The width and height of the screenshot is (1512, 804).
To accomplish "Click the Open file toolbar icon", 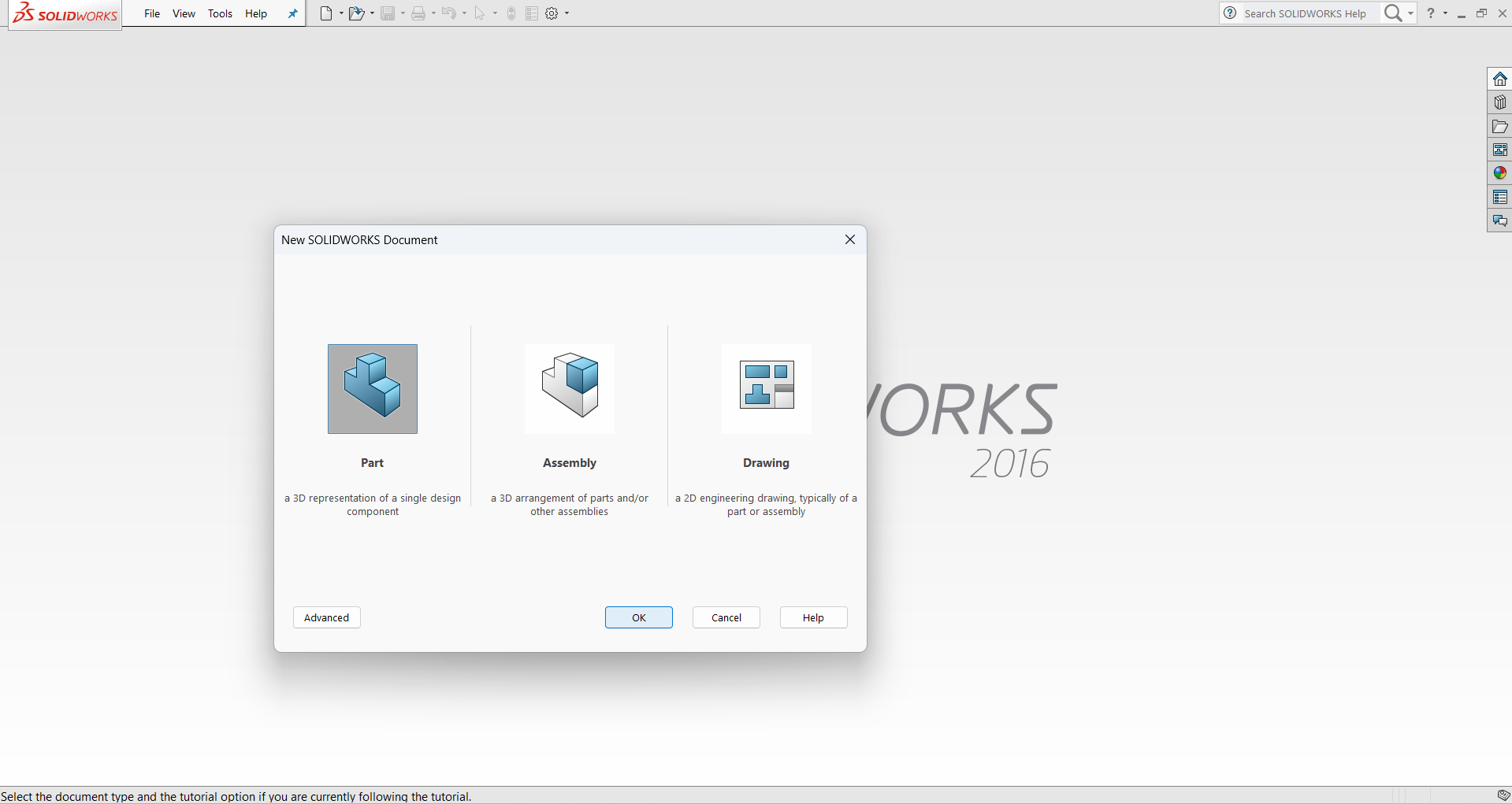I will pyautogui.click(x=357, y=13).
